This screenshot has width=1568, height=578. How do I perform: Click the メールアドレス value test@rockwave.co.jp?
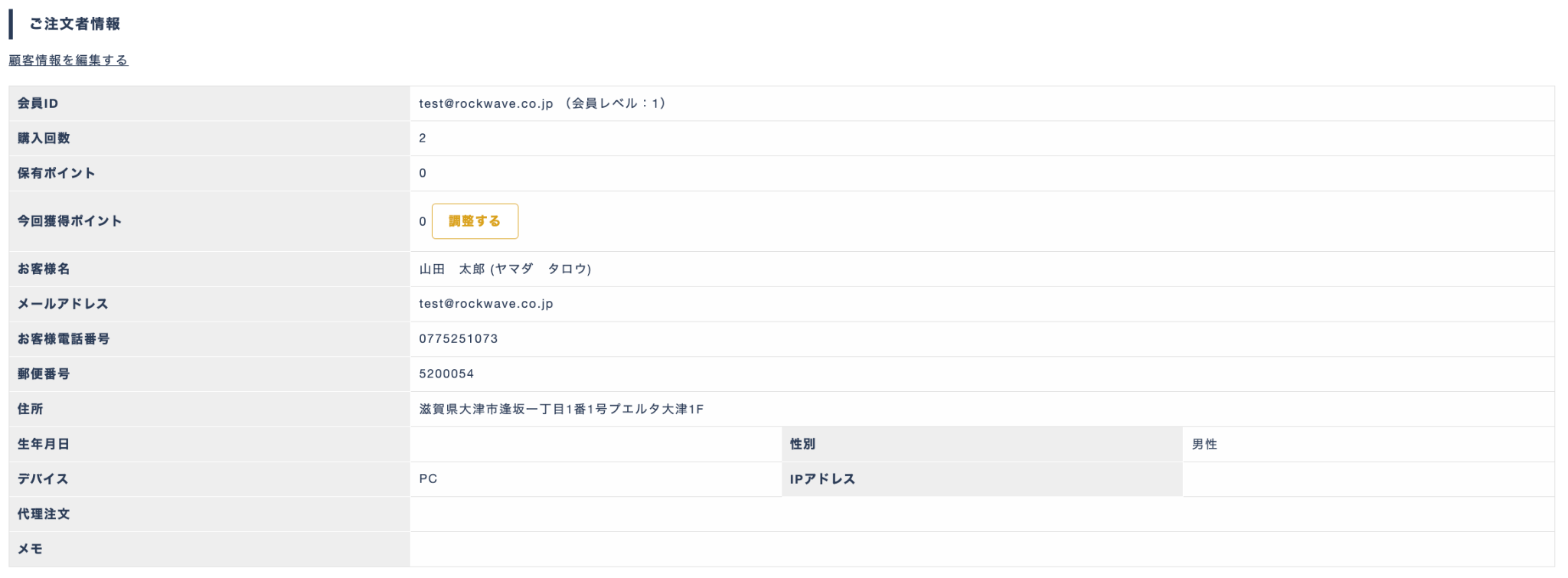tap(485, 304)
